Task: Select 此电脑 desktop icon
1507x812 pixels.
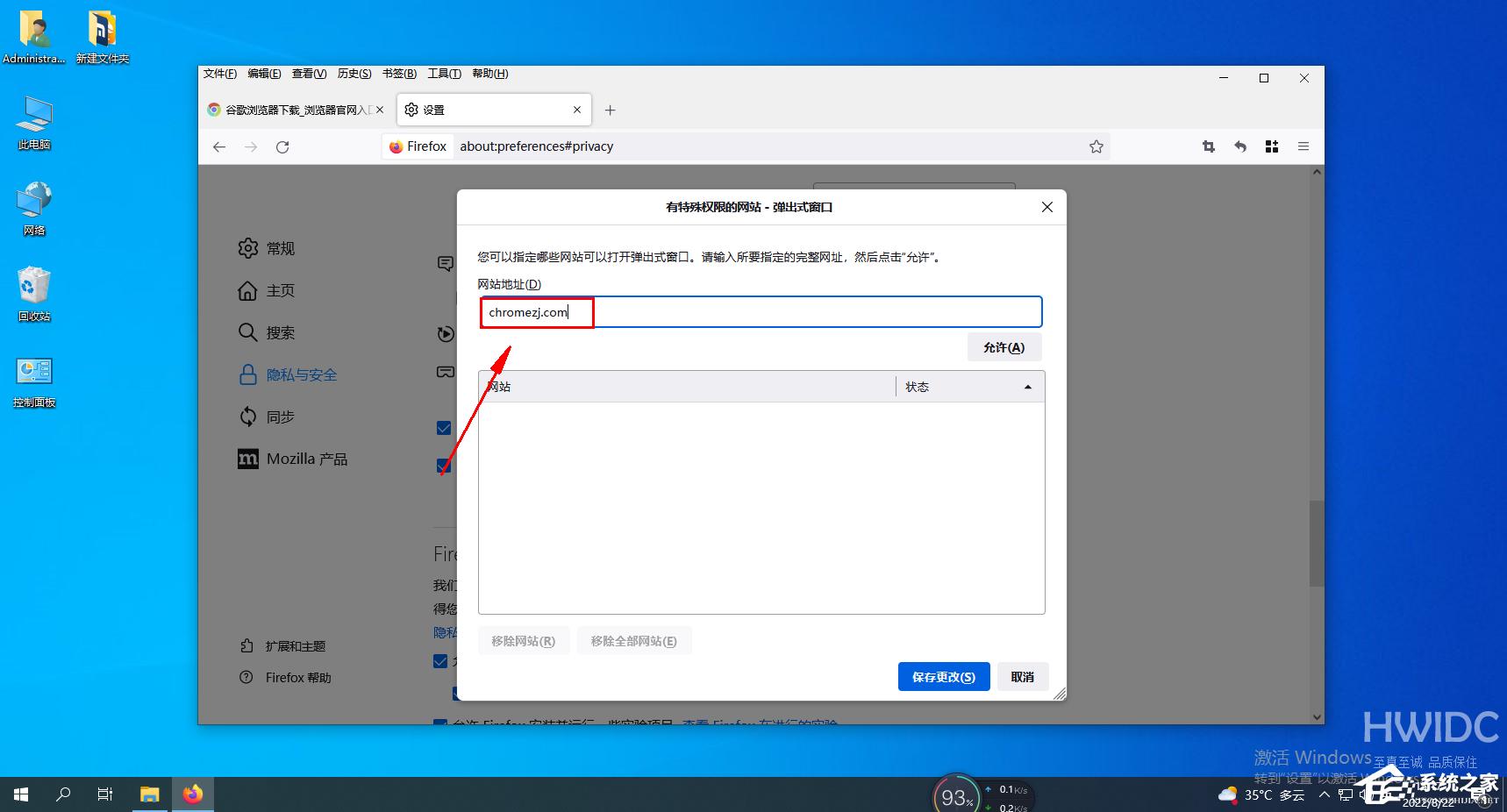Action: pos(34,123)
